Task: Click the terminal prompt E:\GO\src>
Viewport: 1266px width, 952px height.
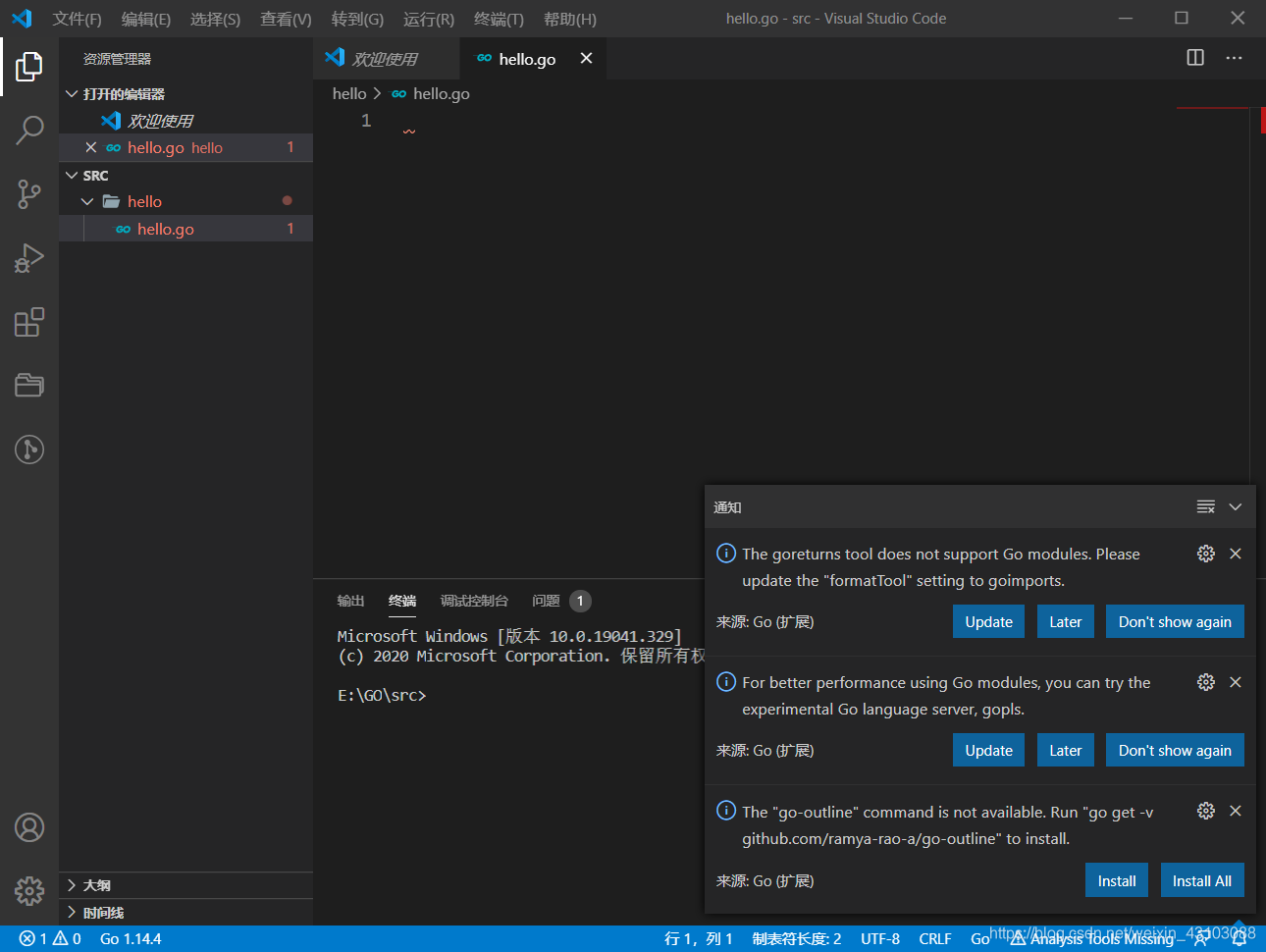Action: click(x=382, y=695)
